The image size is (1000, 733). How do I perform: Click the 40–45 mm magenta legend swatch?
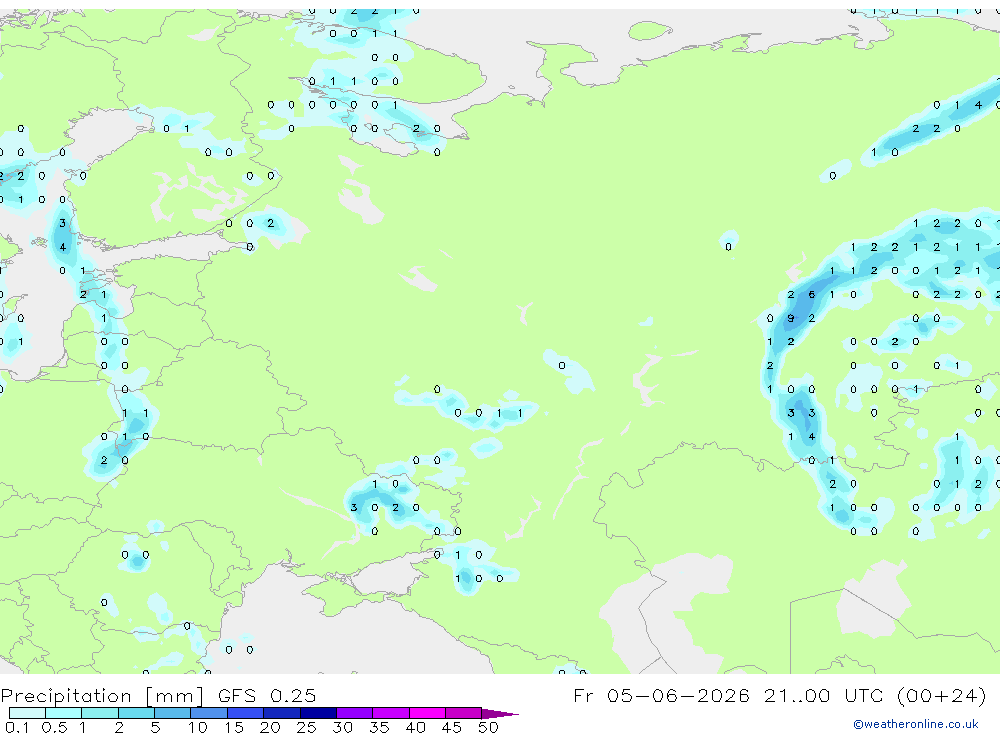427,713
